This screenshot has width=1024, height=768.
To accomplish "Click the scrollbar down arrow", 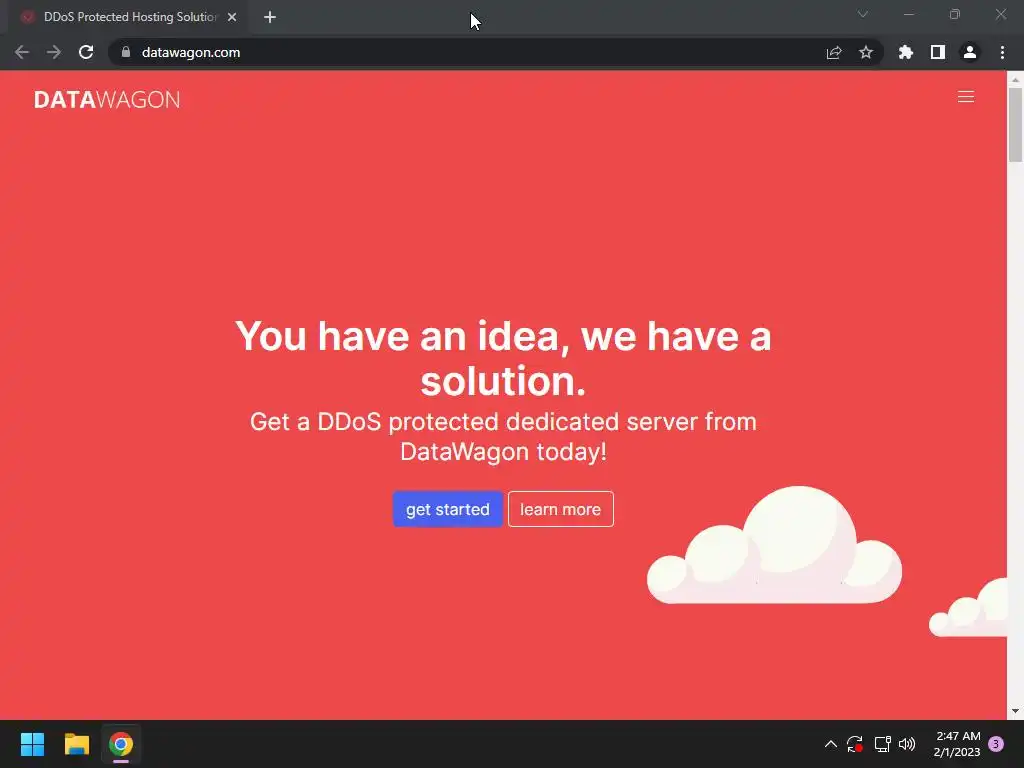I will coord(1015,711).
